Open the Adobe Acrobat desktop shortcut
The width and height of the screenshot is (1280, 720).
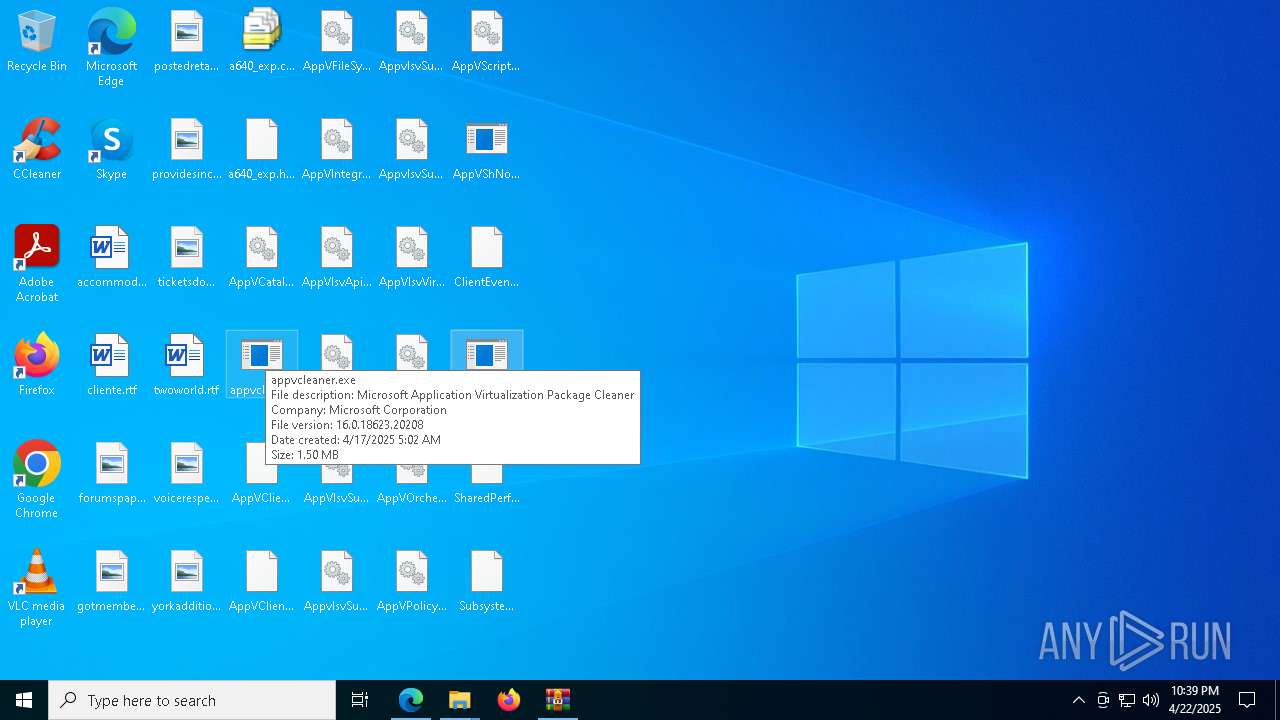coord(37,264)
